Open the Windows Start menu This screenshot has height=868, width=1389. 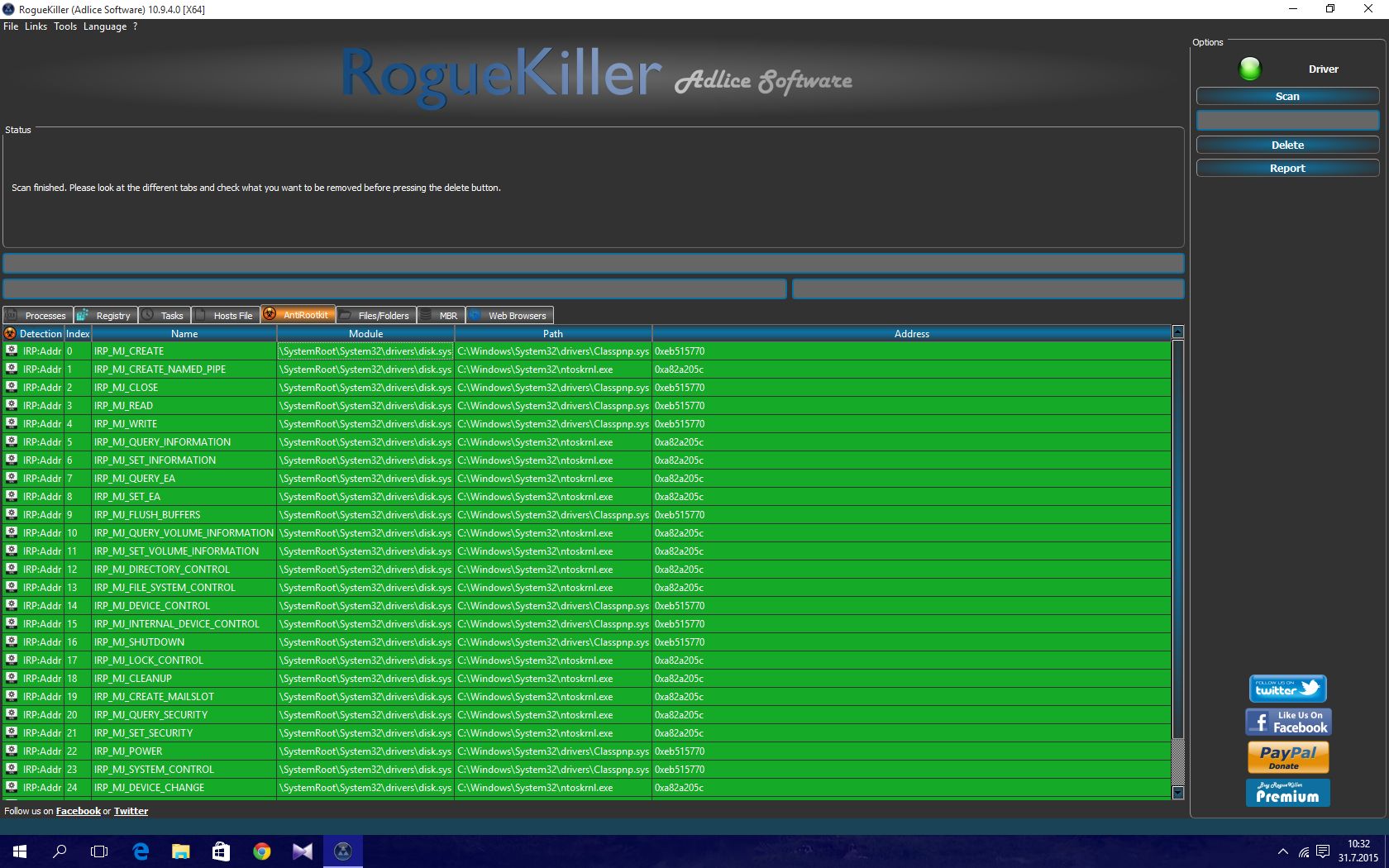[20, 851]
